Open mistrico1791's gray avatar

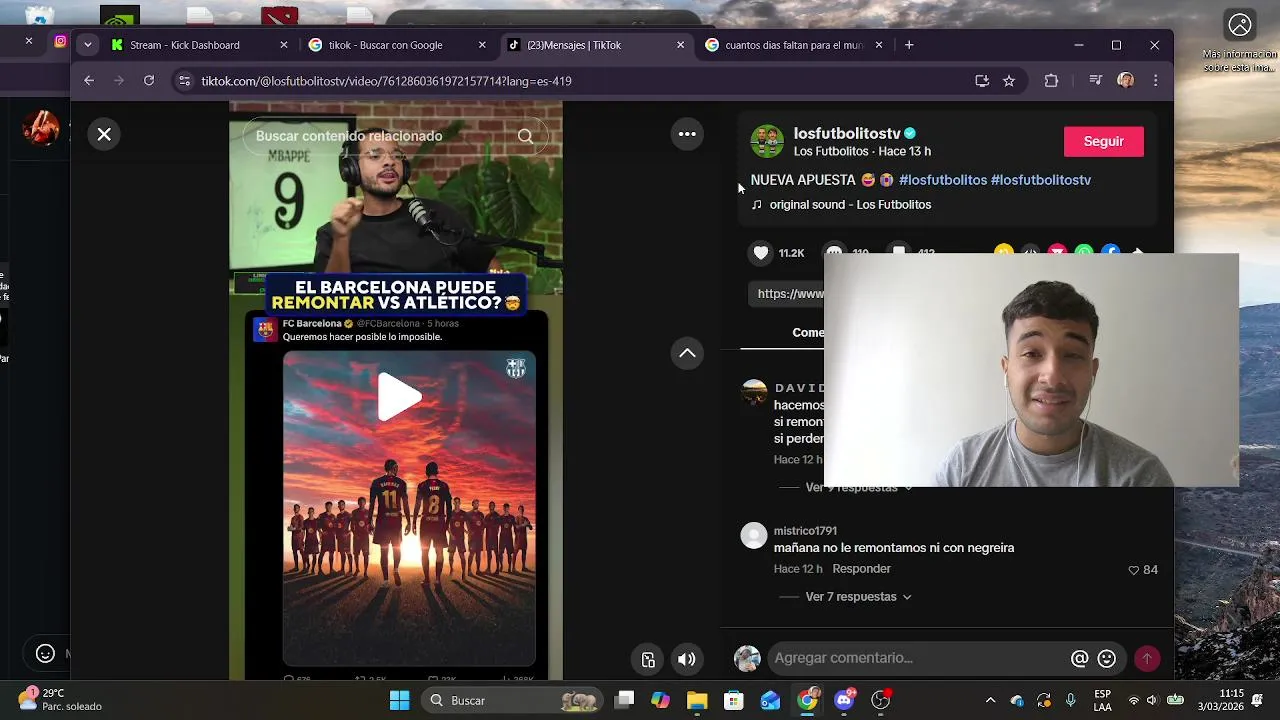(x=754, y=536)
